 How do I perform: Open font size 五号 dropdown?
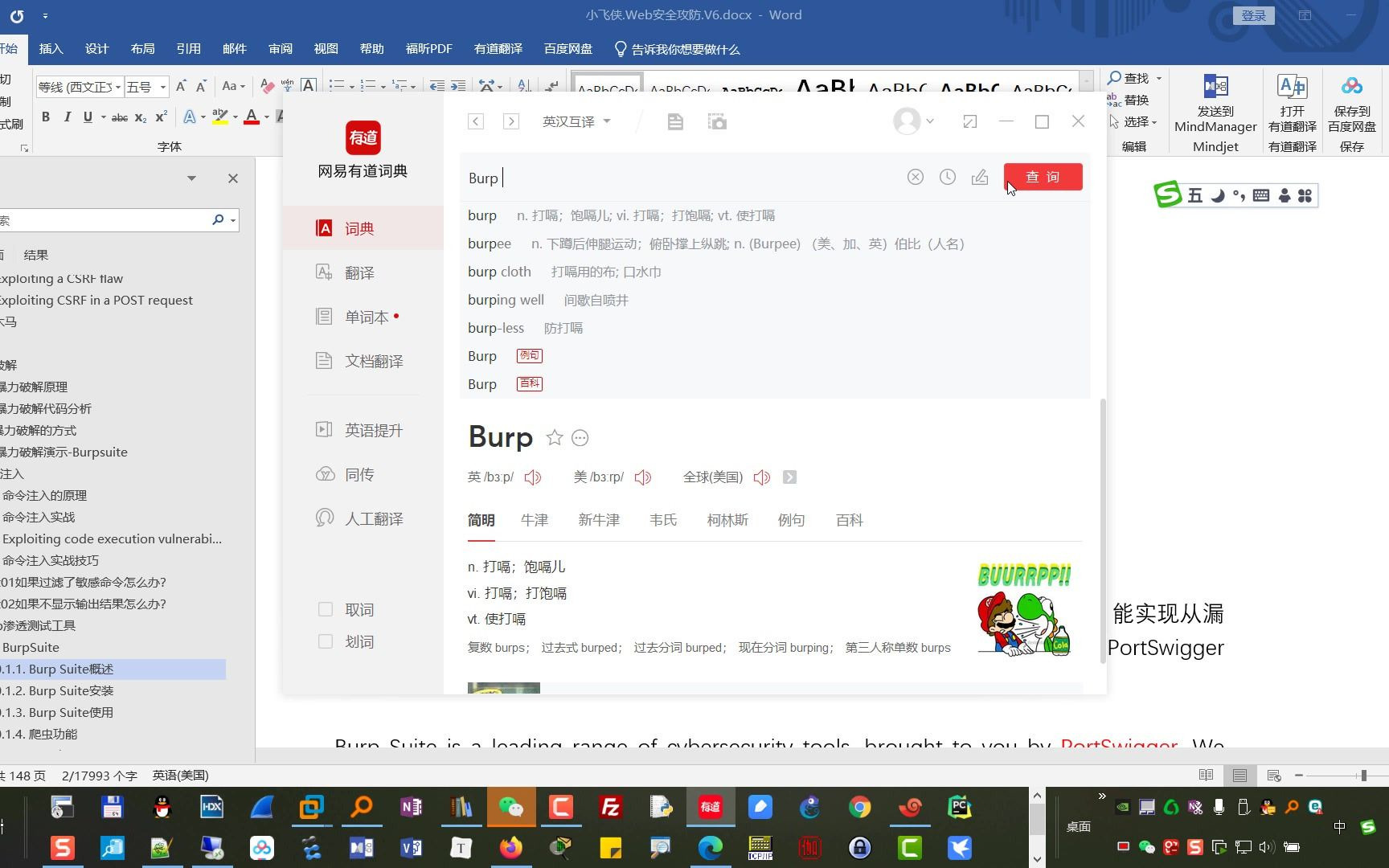point(163,87)
